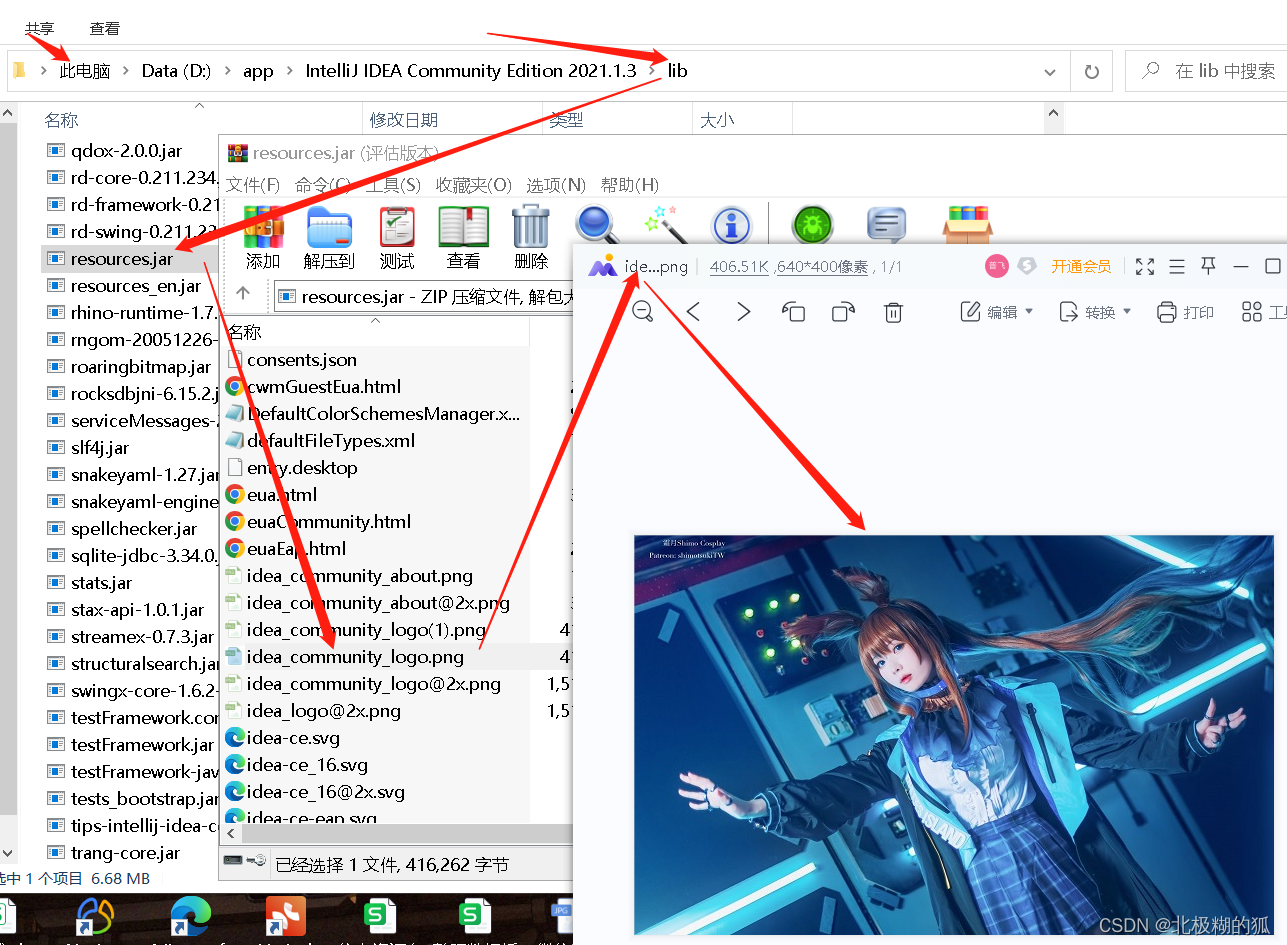Open the image viewer hamburger menu
This screenshot has height=945, width=1287.
point(1177,266)
